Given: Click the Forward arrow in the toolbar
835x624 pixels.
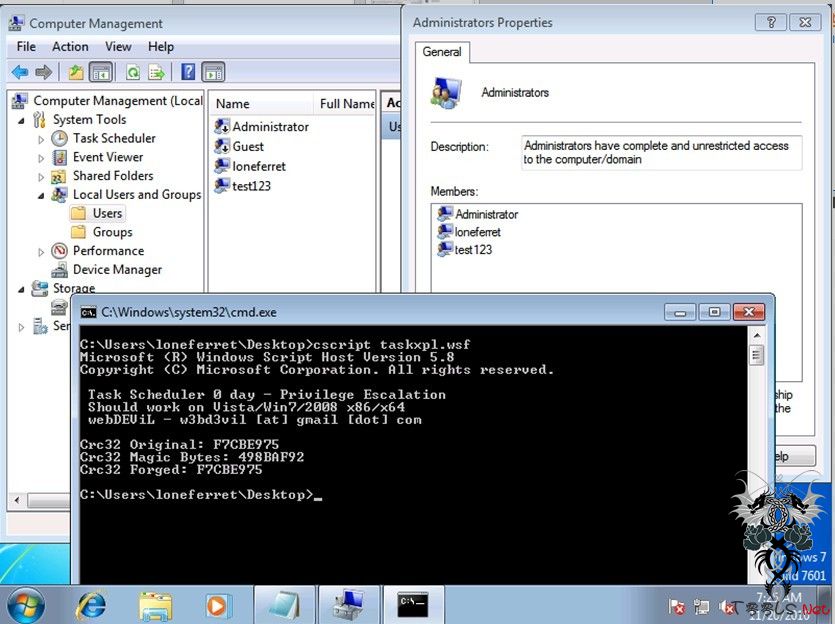Looking at the screenshot, I should click(43, 72).
